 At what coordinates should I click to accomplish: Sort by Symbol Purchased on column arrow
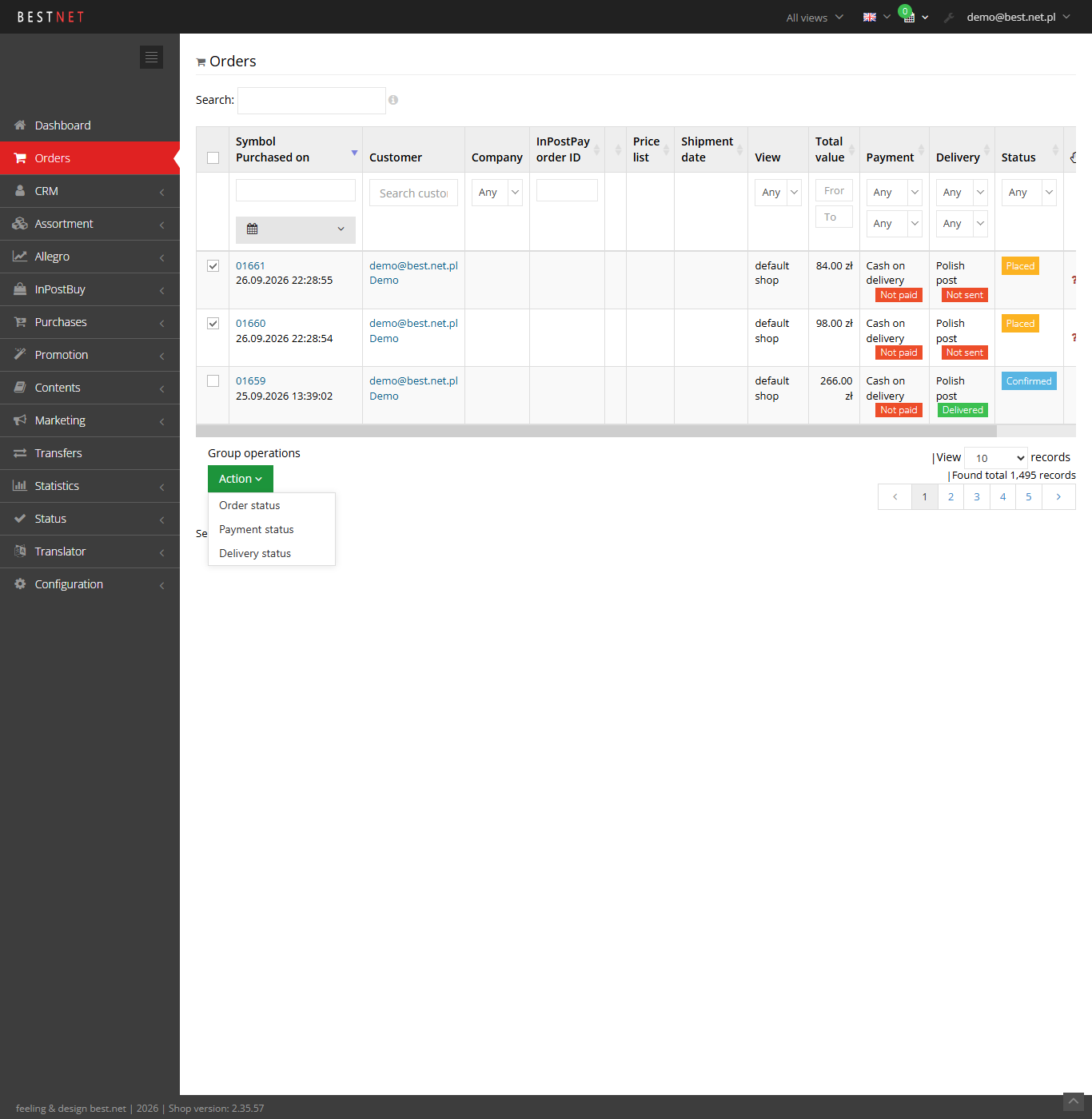pyautogui.click(x=354, y=153)
